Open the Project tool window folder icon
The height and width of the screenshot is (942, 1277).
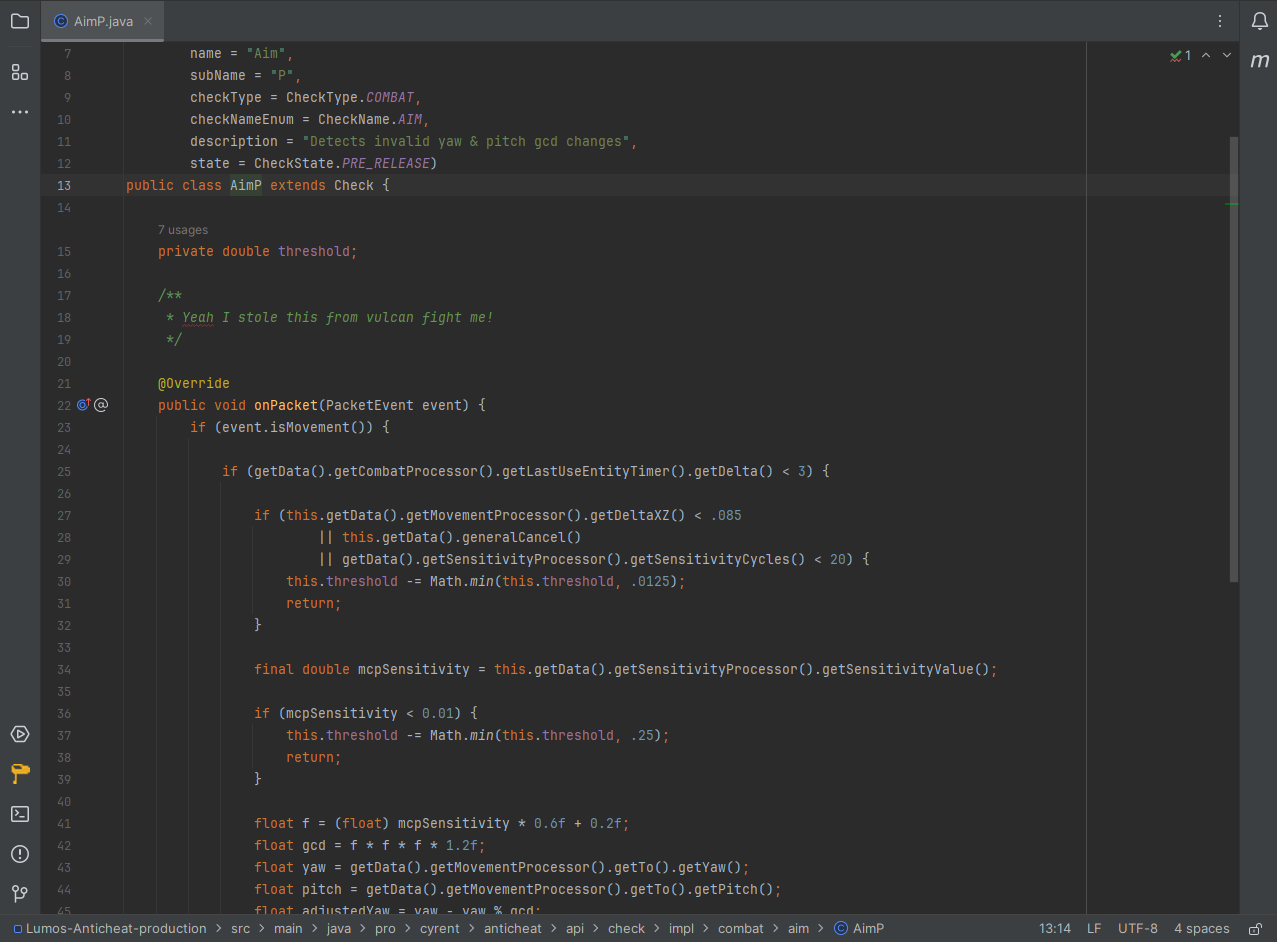pos(20,21)
